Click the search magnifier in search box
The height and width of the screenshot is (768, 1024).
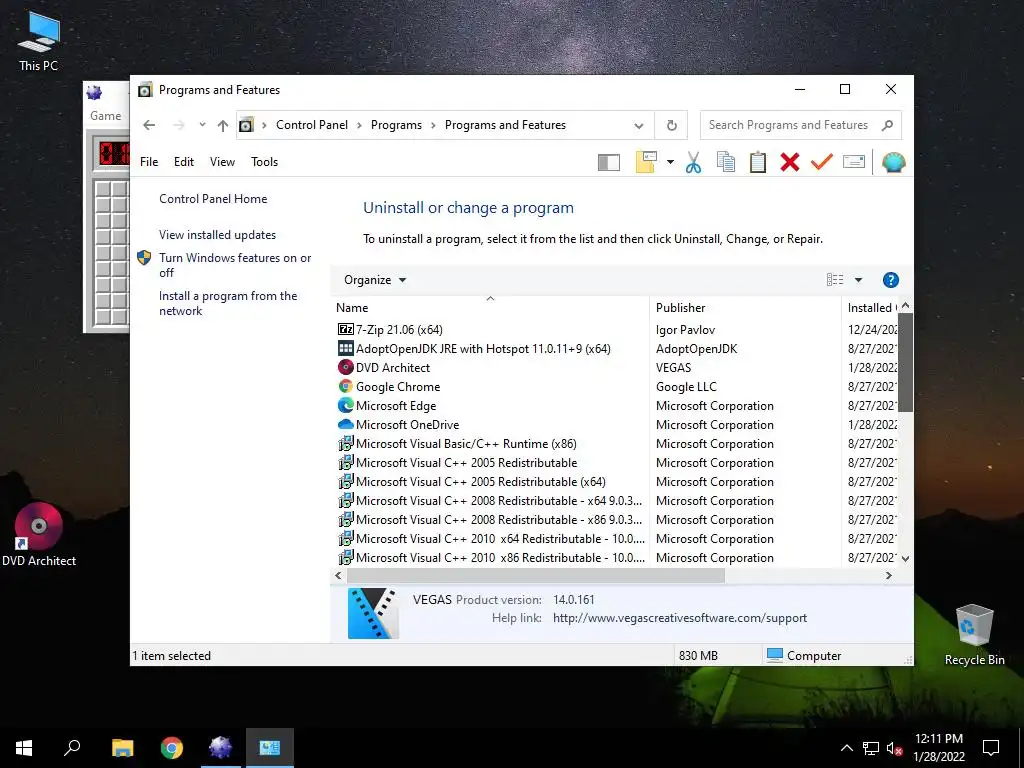coord(887,125)
